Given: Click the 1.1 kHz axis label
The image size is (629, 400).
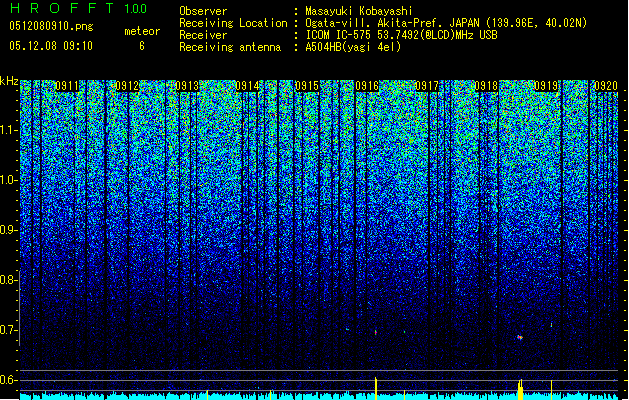Looking at the screenshot, I should pos(9,130).
